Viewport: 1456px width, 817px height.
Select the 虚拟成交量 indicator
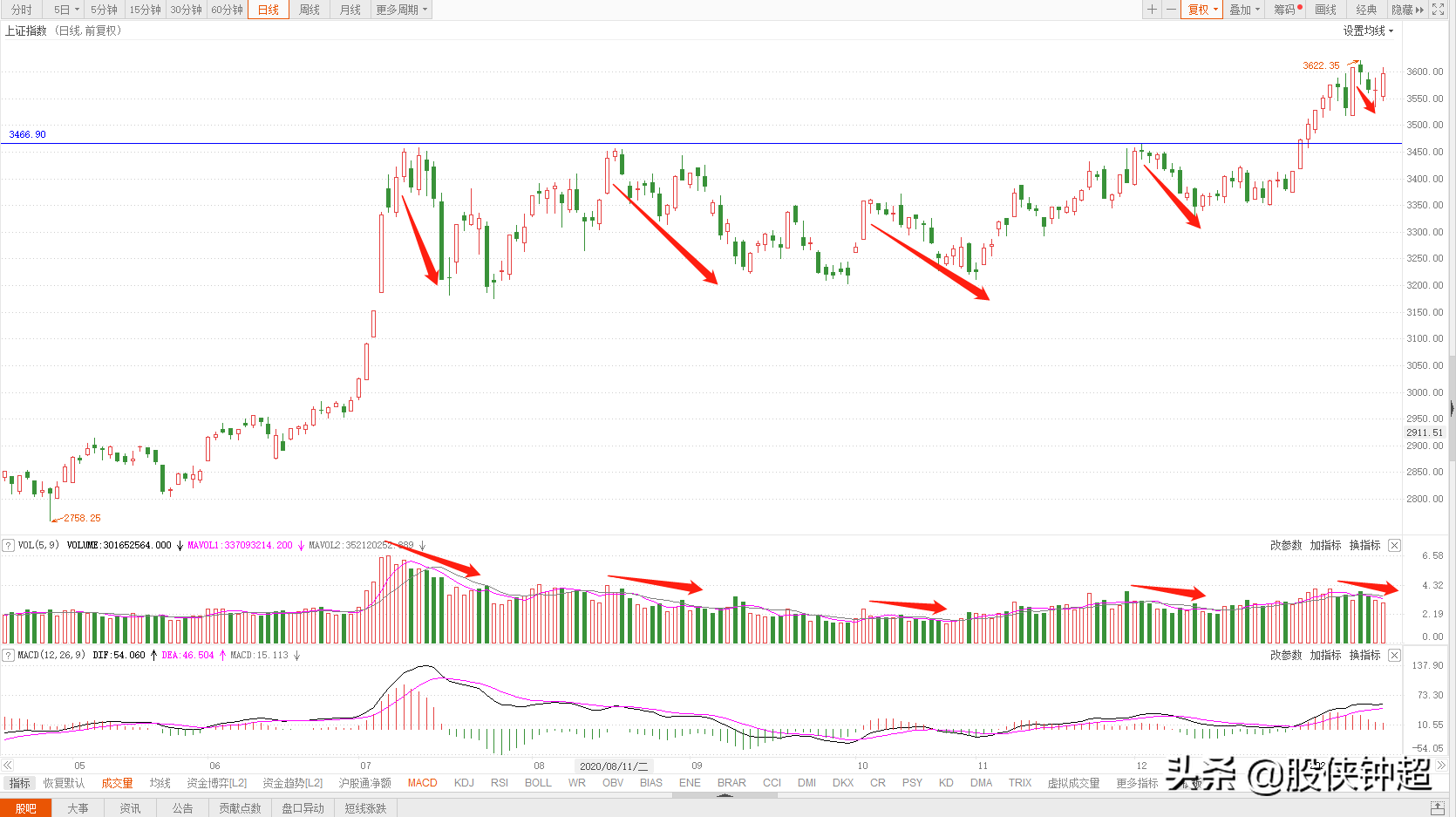point(1073,783)
